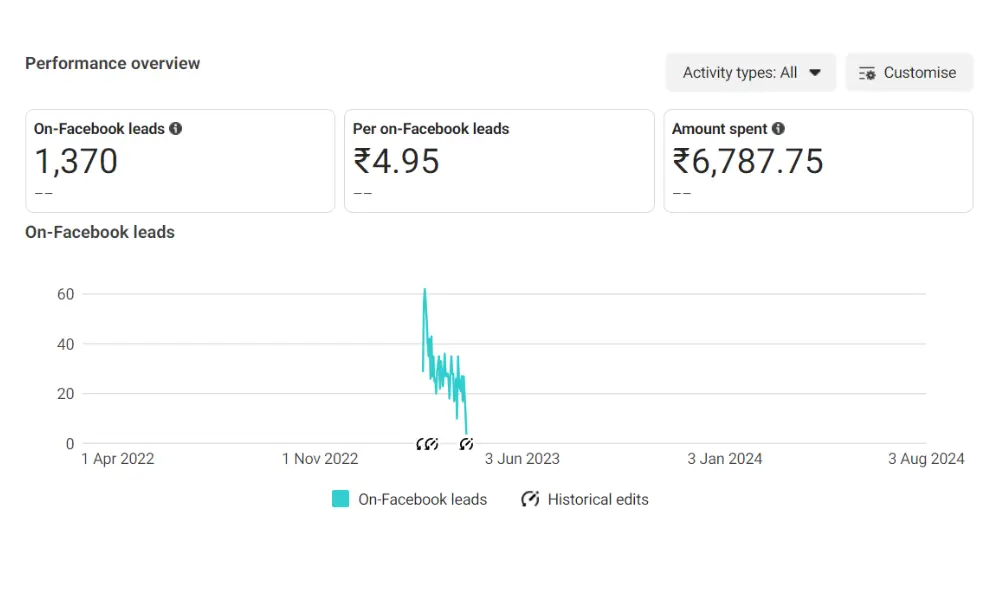Image resolution: width=1000 pixels, height=600 pixels.
Task: Click info icon beside Amount spent
Action: 778,129
